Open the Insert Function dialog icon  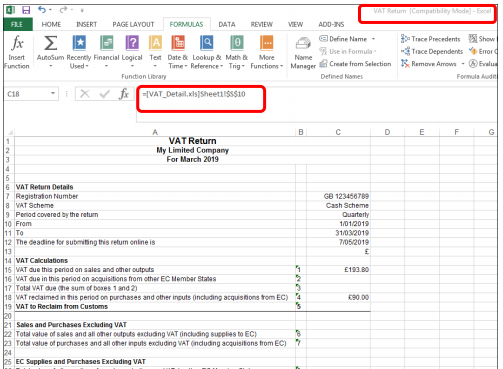click(17, 43)
